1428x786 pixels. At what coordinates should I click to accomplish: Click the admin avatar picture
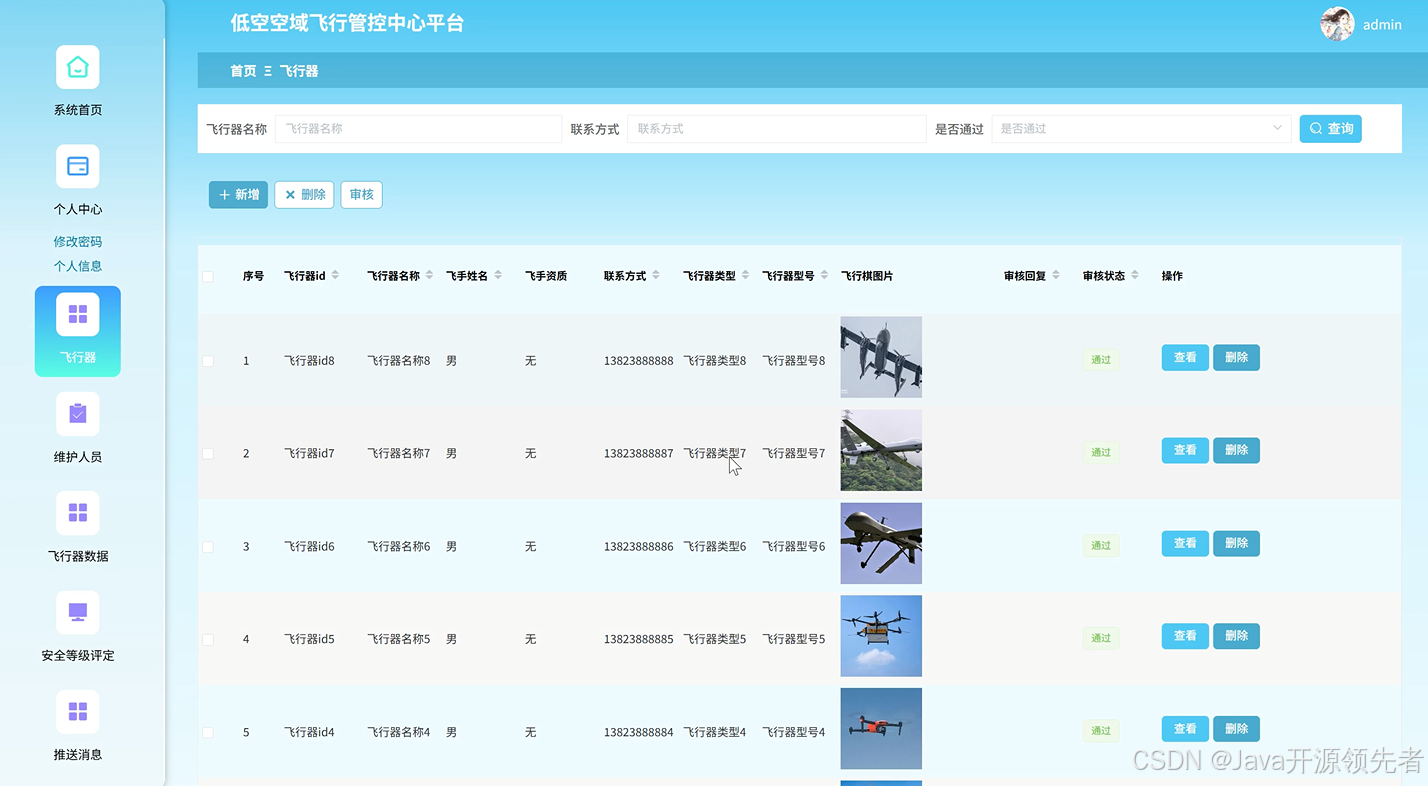pos(1337,24)
